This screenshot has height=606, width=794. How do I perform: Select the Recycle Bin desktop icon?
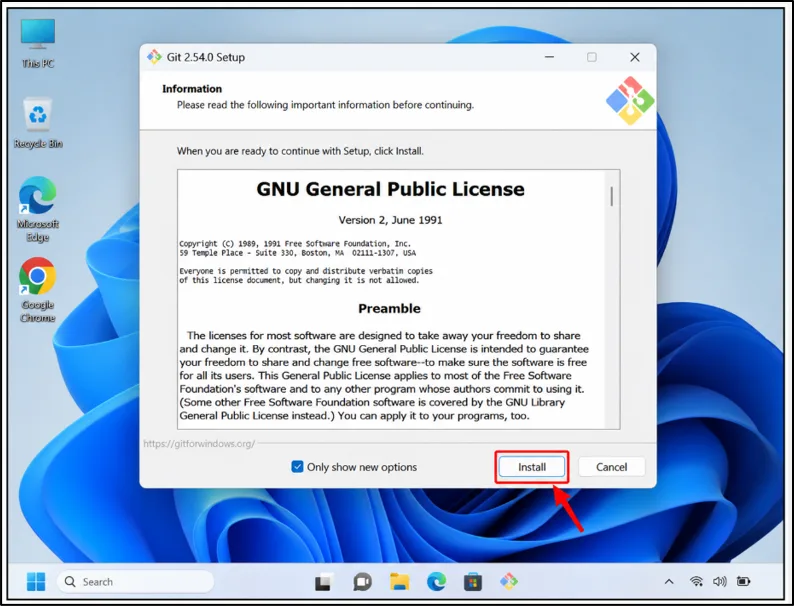click(x=38, y=123)
